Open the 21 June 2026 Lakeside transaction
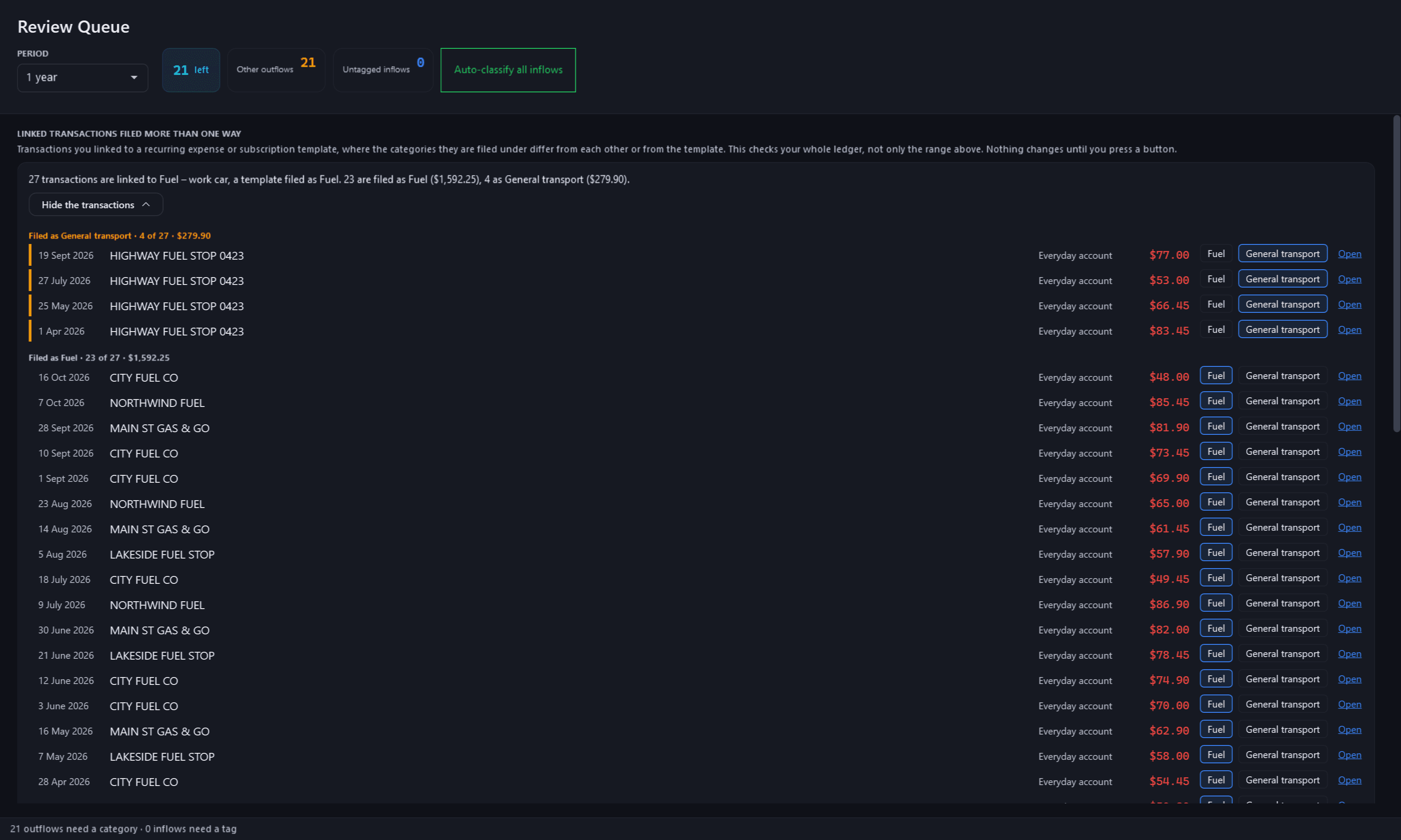The image size is (1401, 840). (x=1349, y=654)
